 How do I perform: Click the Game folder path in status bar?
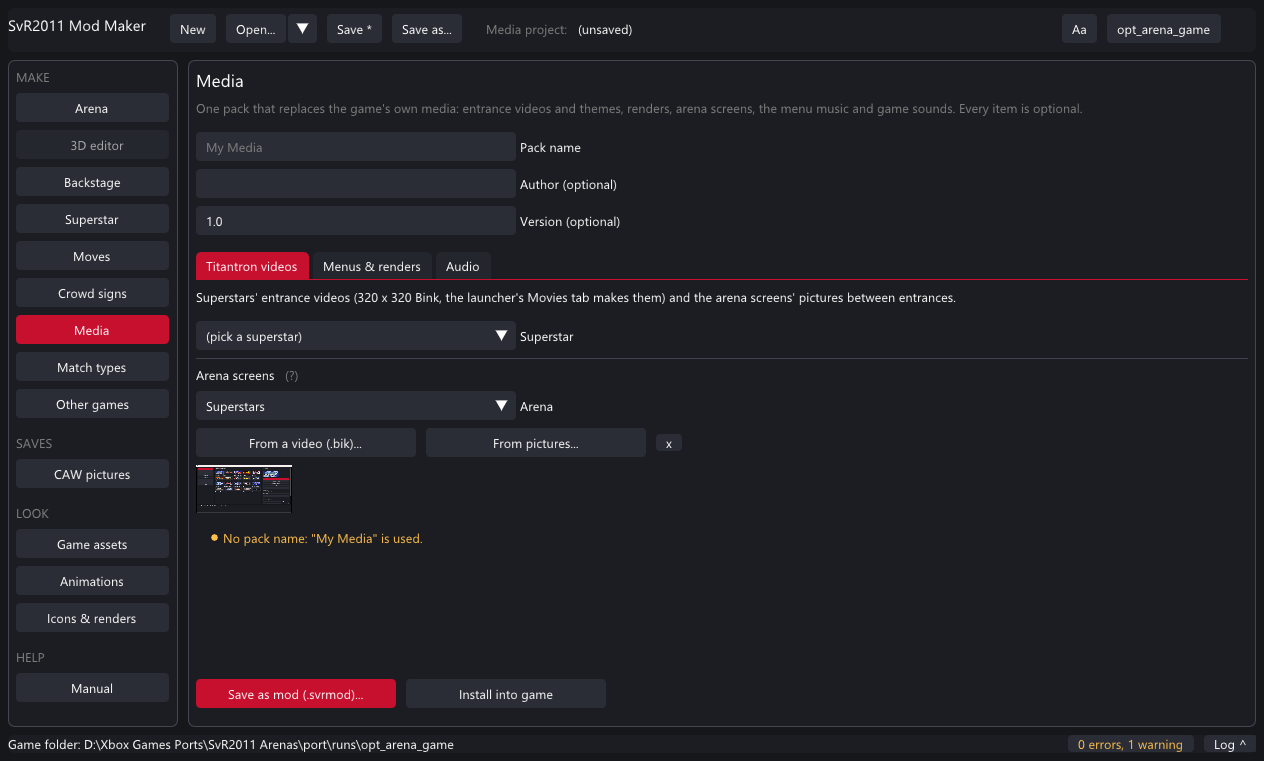[x=231, y=744]
